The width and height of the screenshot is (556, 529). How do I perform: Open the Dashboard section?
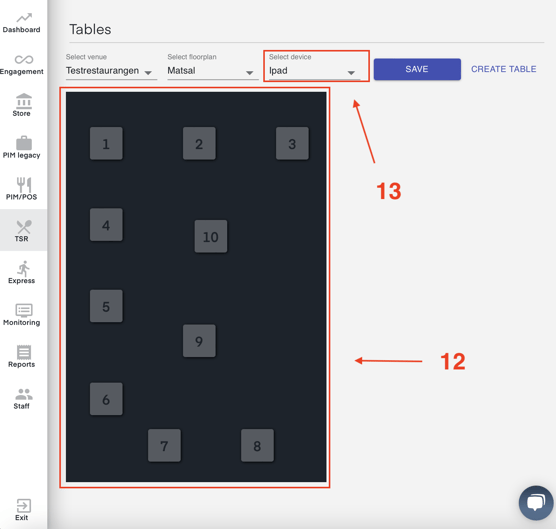click(x=22, y=23)
